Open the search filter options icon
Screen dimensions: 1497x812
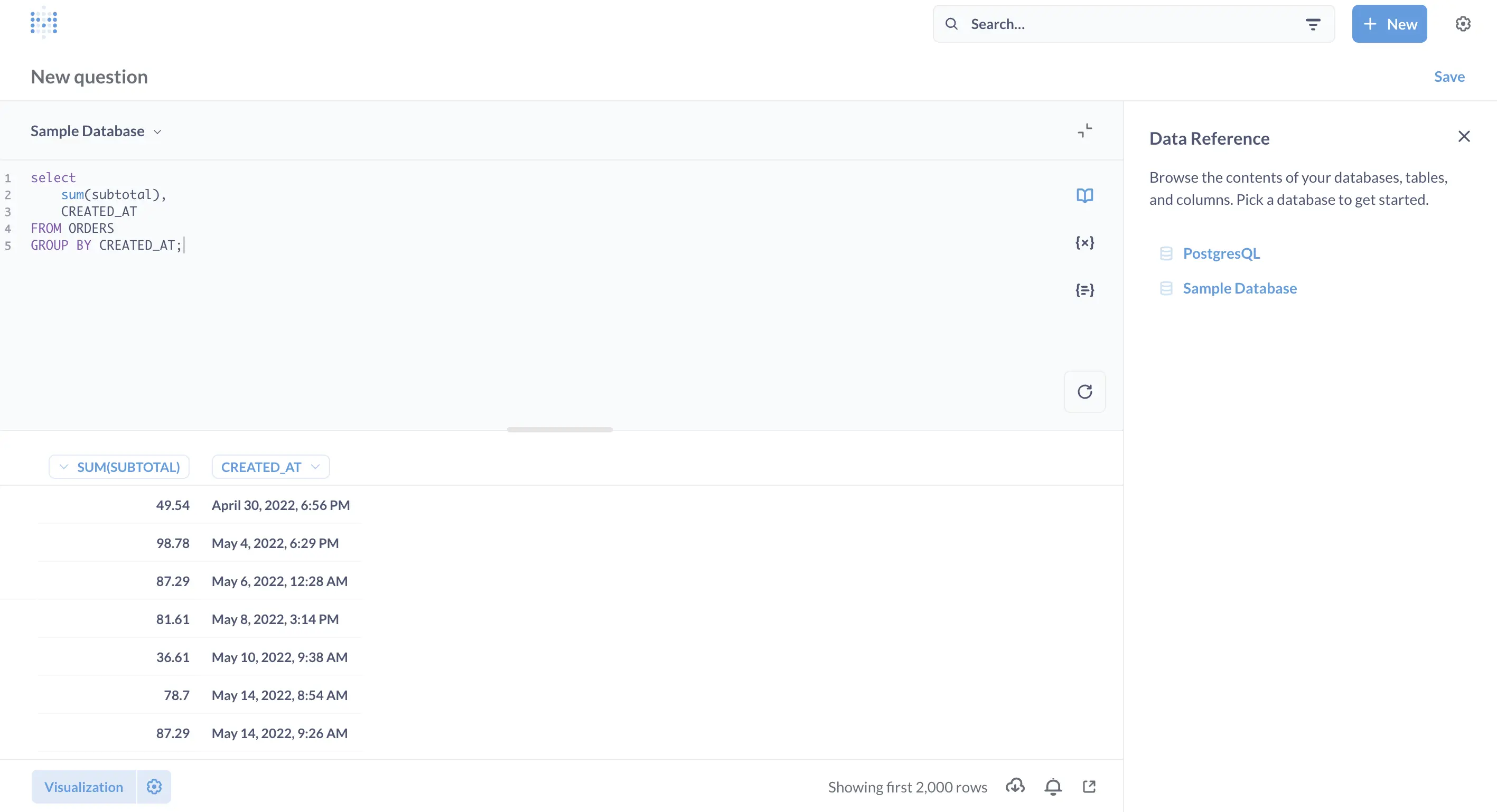click(x=1313, y=24)
